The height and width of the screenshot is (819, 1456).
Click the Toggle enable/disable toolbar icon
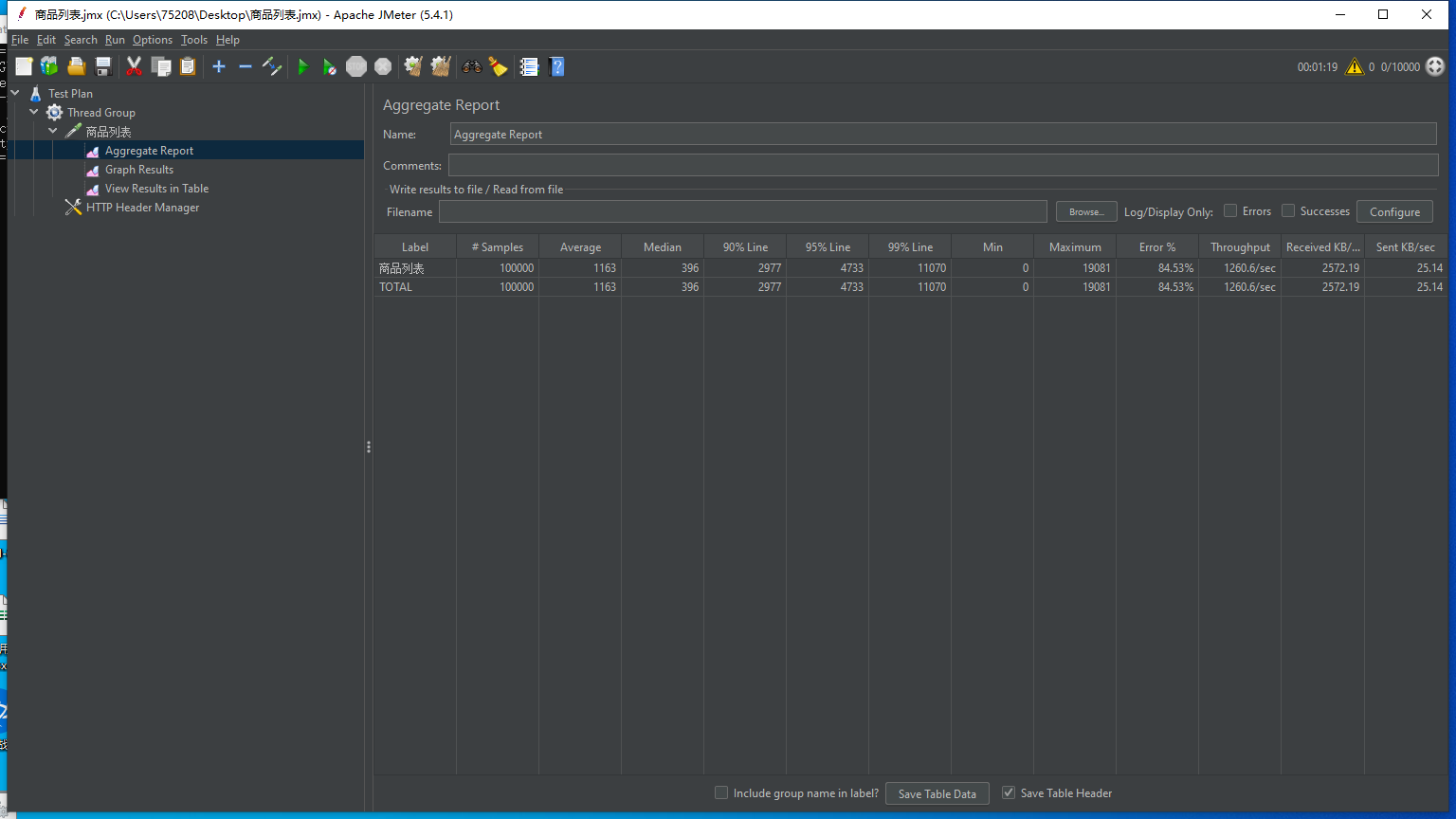[x=272, y=66]
